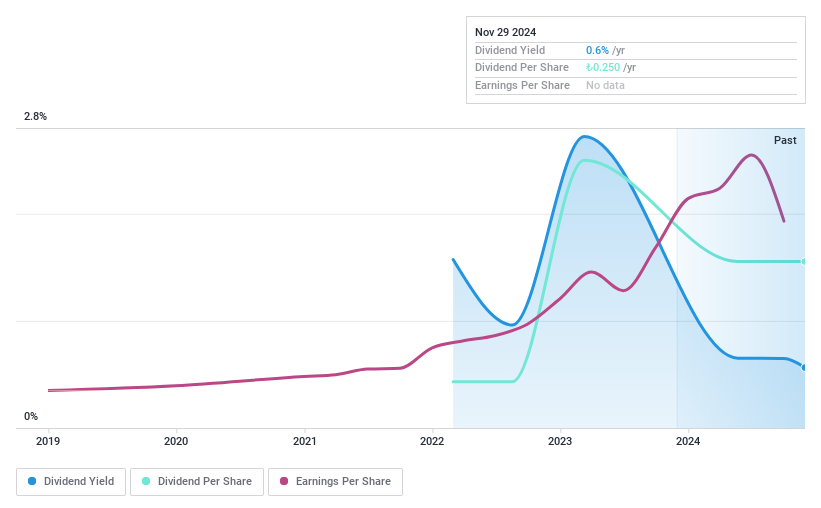Image resolution: width=821 pixels, height=508 pixels.
Task: Click the 0% y-axis label
Action: tap(31, 416)
